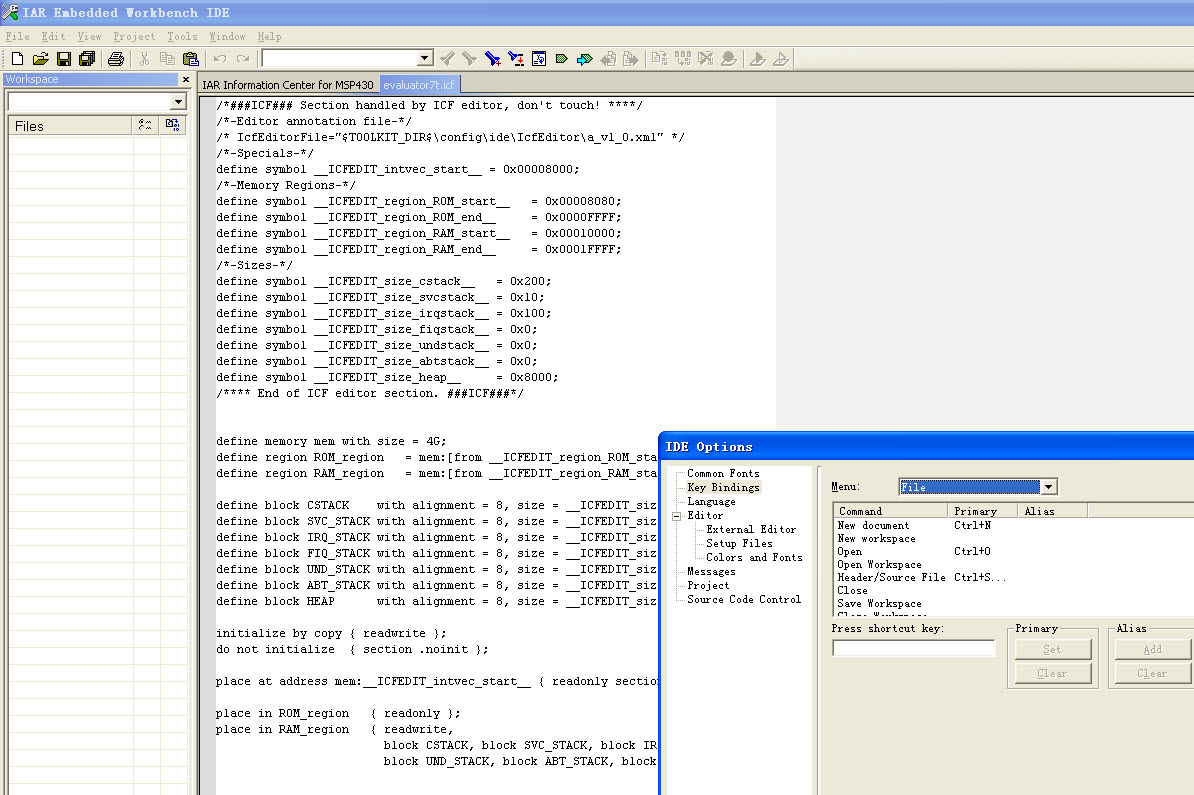The height and width of the screenshot is (795, 1194).
Task: Click the first status column icon beside Files
Action: click(145, 126)
